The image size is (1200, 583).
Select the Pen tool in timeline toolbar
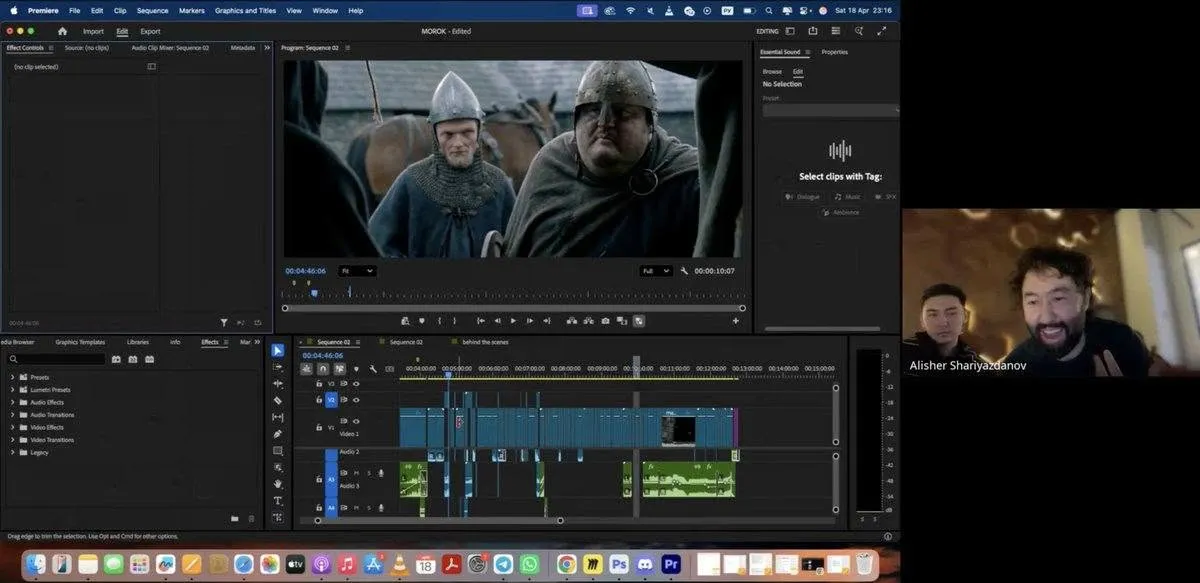278,434
